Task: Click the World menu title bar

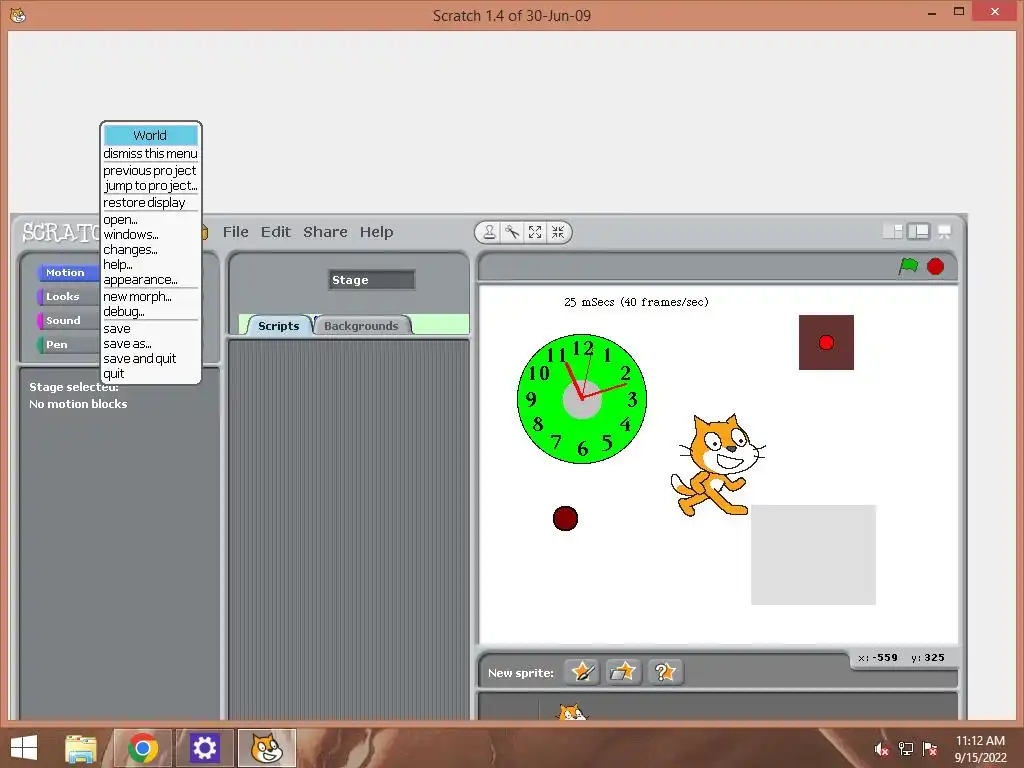Action: [151, 135]
